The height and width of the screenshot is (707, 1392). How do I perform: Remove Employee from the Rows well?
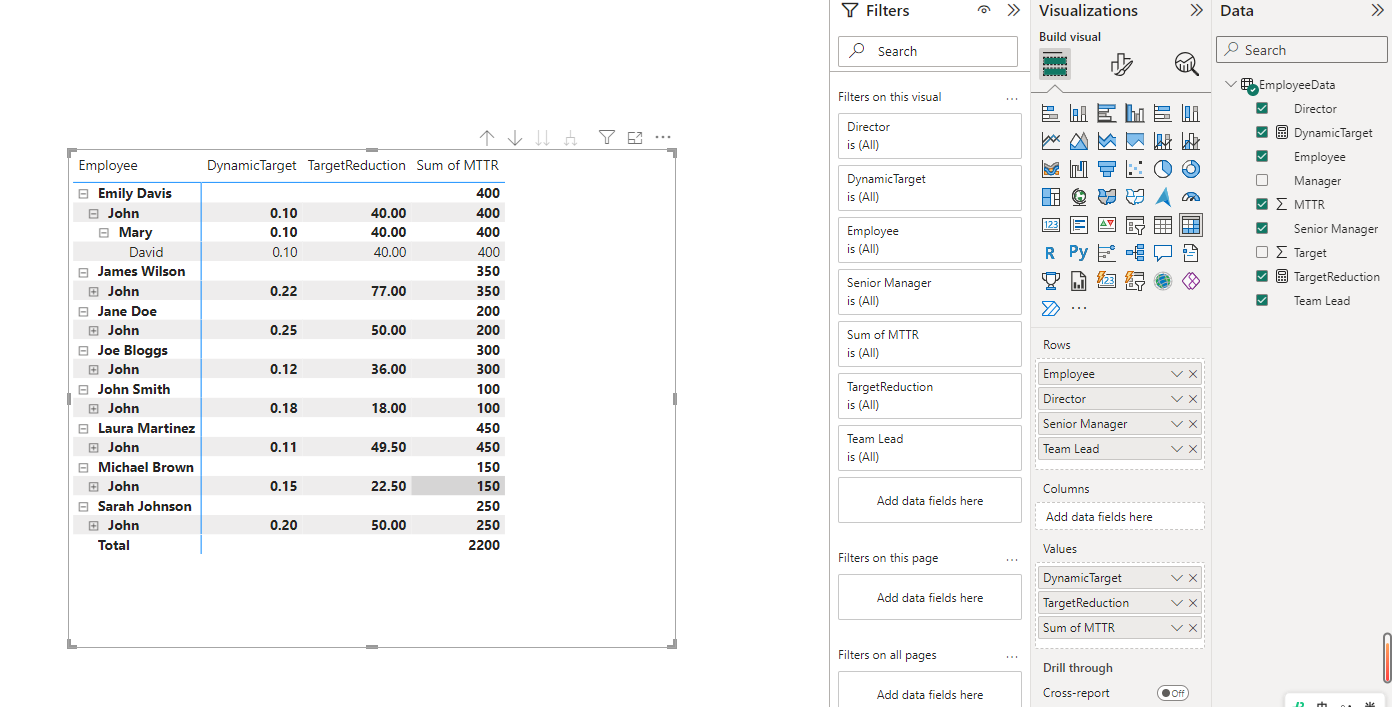1193,374
